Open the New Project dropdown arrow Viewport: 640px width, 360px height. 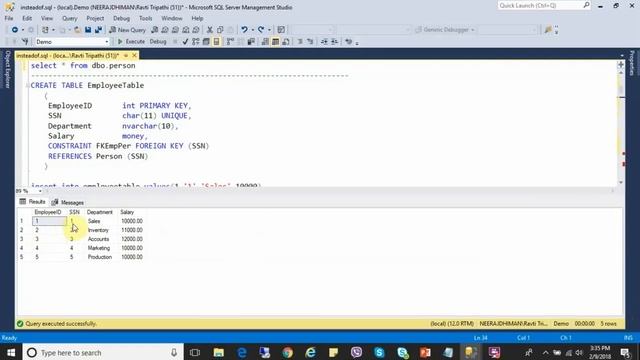[x=53, y=30]
